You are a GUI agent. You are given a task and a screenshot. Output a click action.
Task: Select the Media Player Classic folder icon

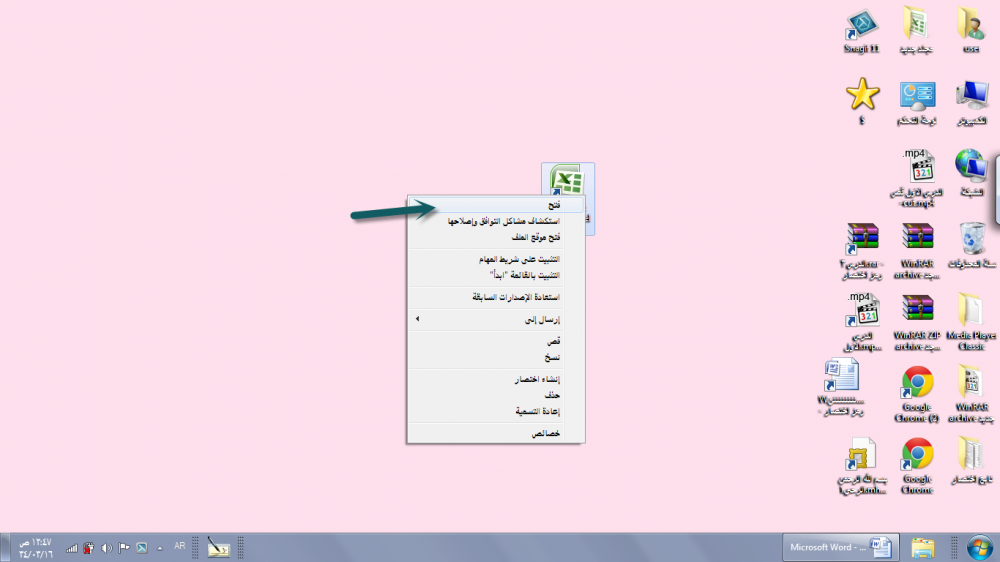coord(971,312)
